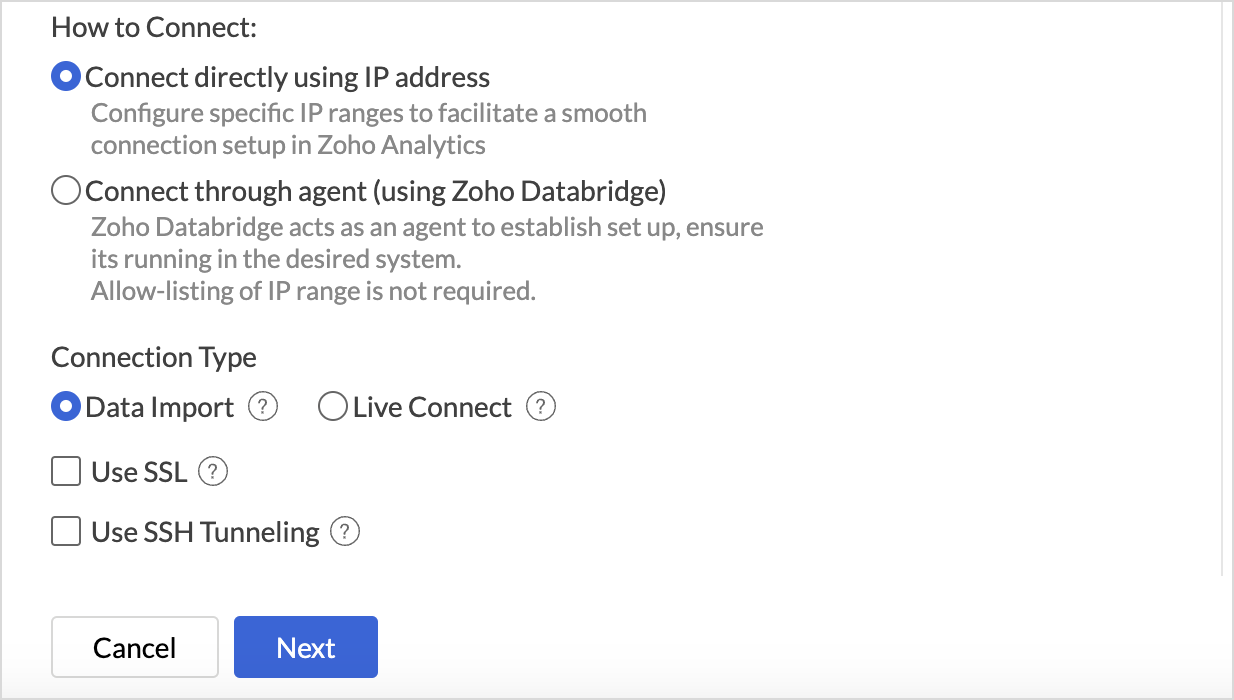
Task: Choose Connect through agent radio button
Action: (x=65, y=190)
